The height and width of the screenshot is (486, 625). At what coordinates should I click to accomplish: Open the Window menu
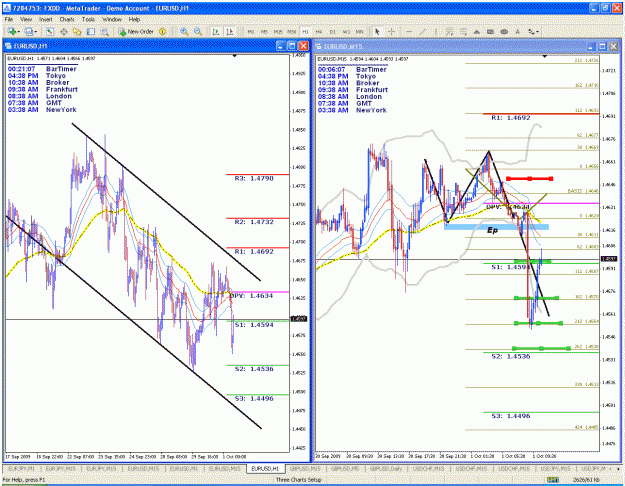pyautogui.click(x=112, y=19)
